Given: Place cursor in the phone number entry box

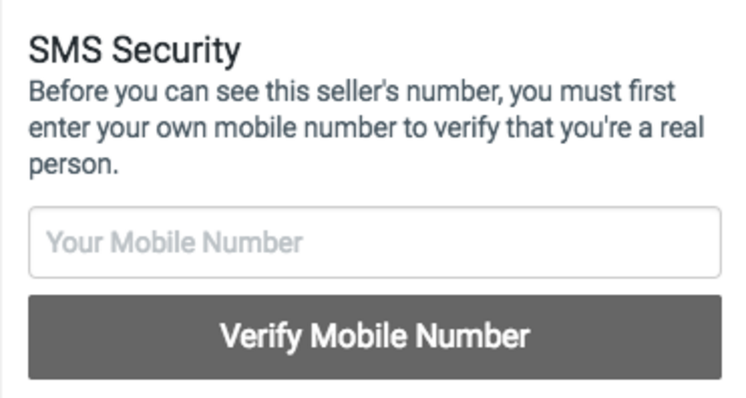Looking at the screenshot, I should tap(375, 242).
